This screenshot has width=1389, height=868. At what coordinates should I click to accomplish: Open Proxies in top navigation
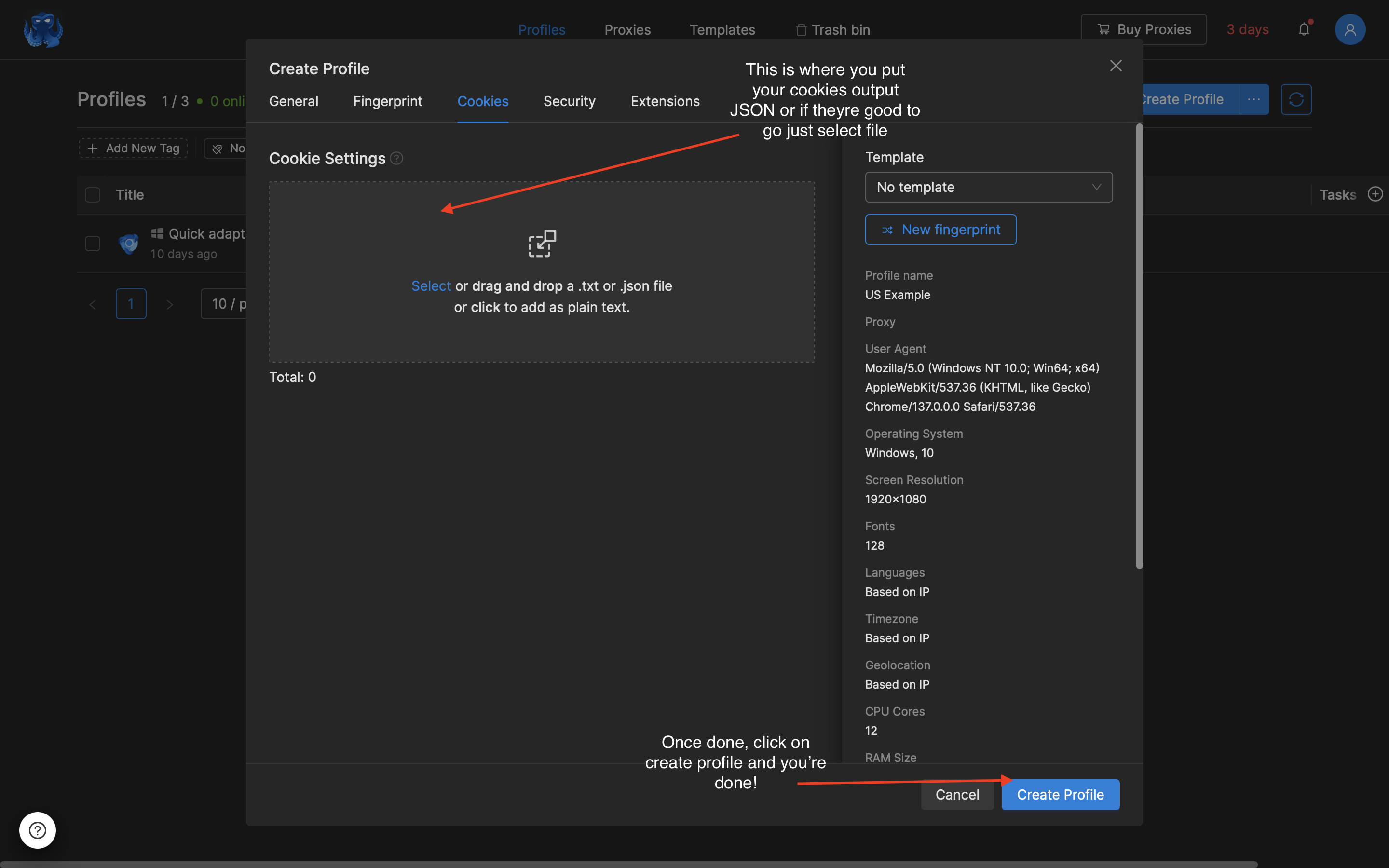pos(627,29)
